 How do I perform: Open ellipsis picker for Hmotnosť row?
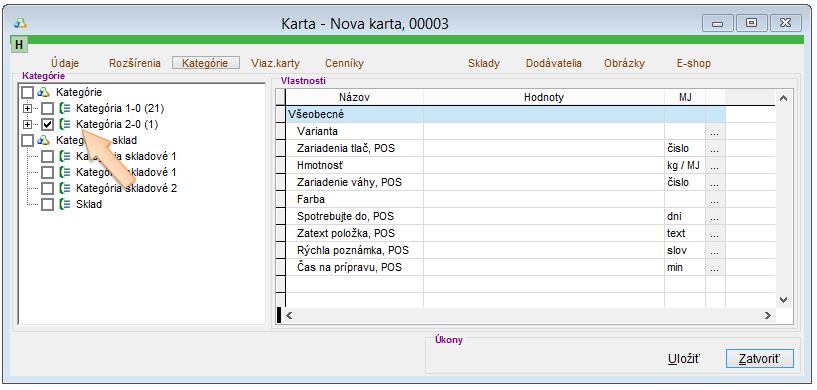714,165
